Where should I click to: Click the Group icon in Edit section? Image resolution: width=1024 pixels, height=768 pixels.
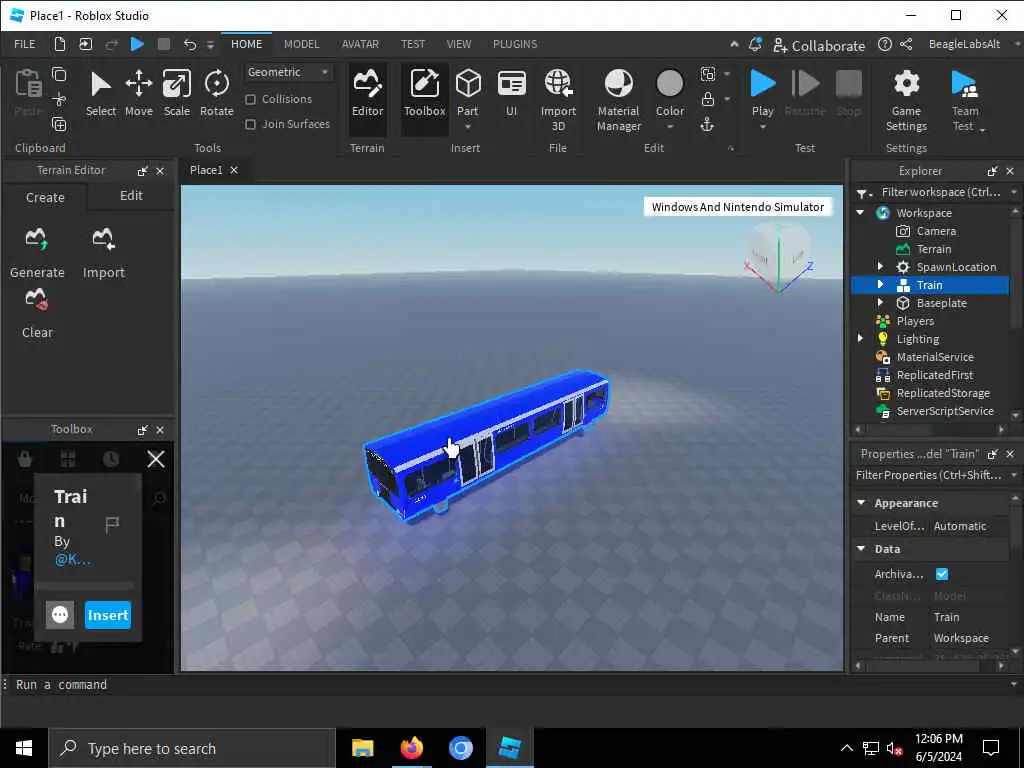(707, 74)
